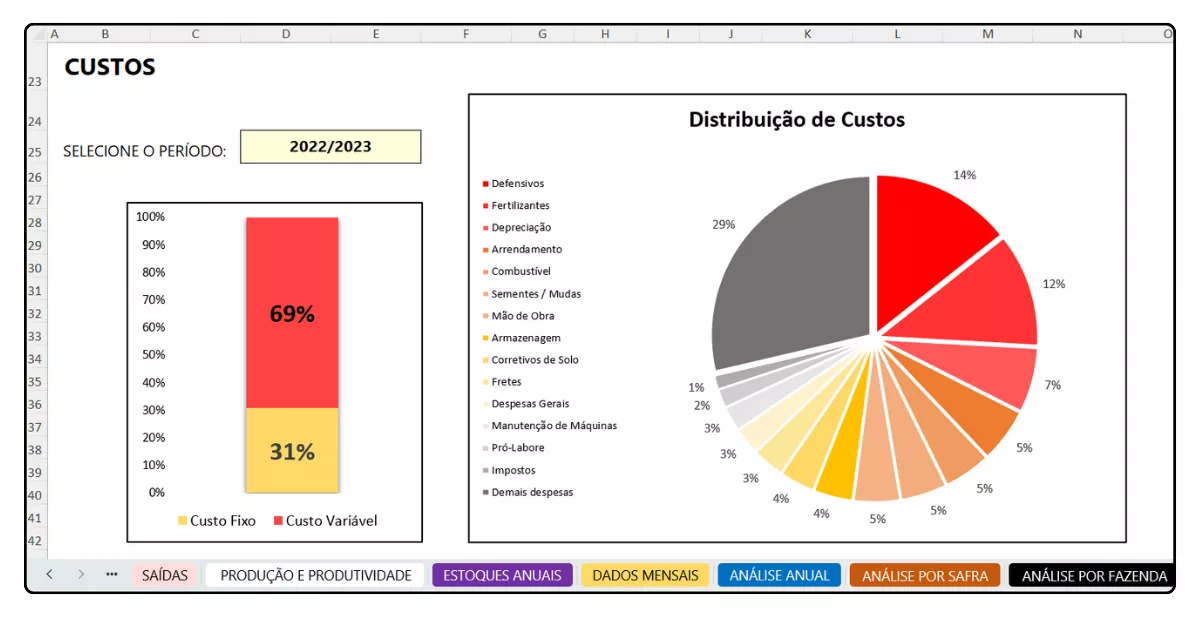
Task: Open the PRODUÇÃO E PRODUTIVIDADE sheet tab
Action: [x=315, y=576]
